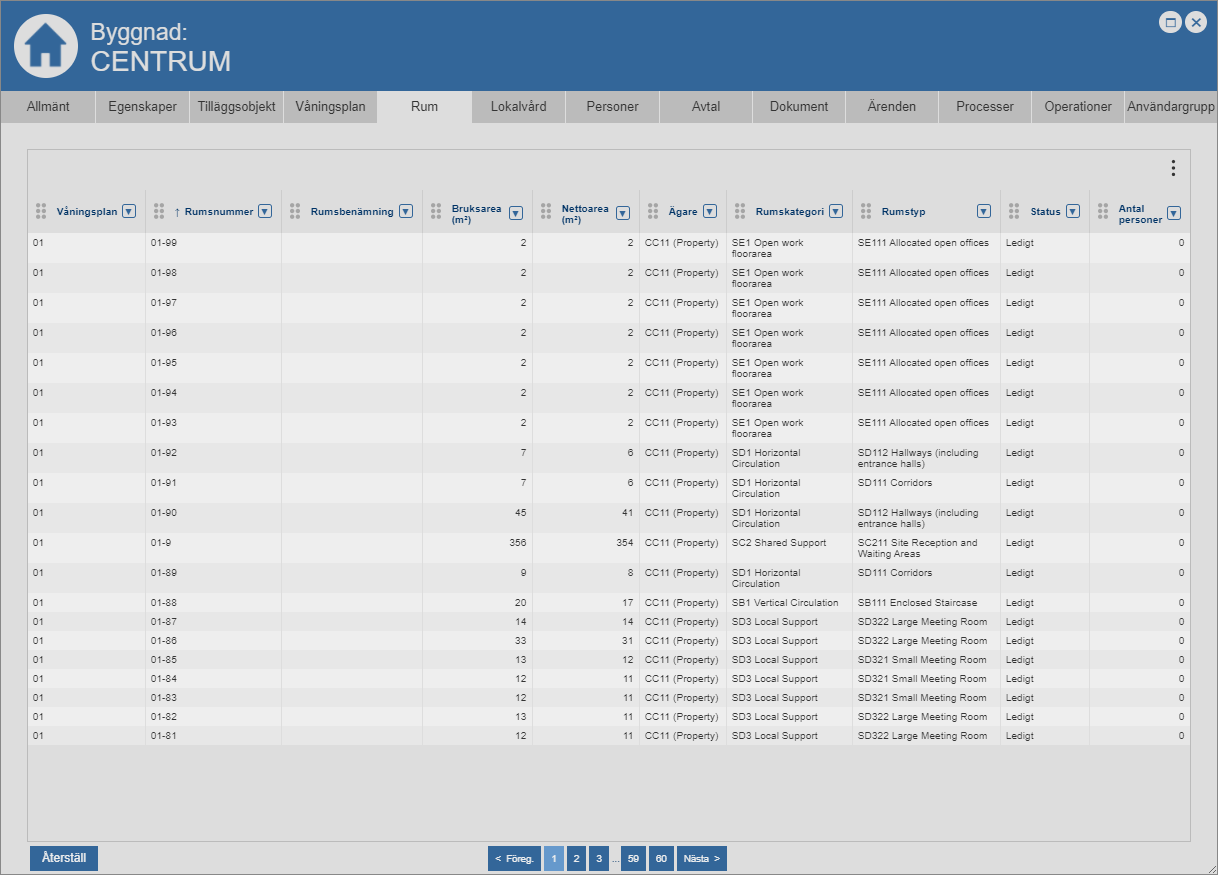Viewport: 1218px width, 875px height.
Task: Click the Rumstyp column drag handle
Action: pos(866,211)
